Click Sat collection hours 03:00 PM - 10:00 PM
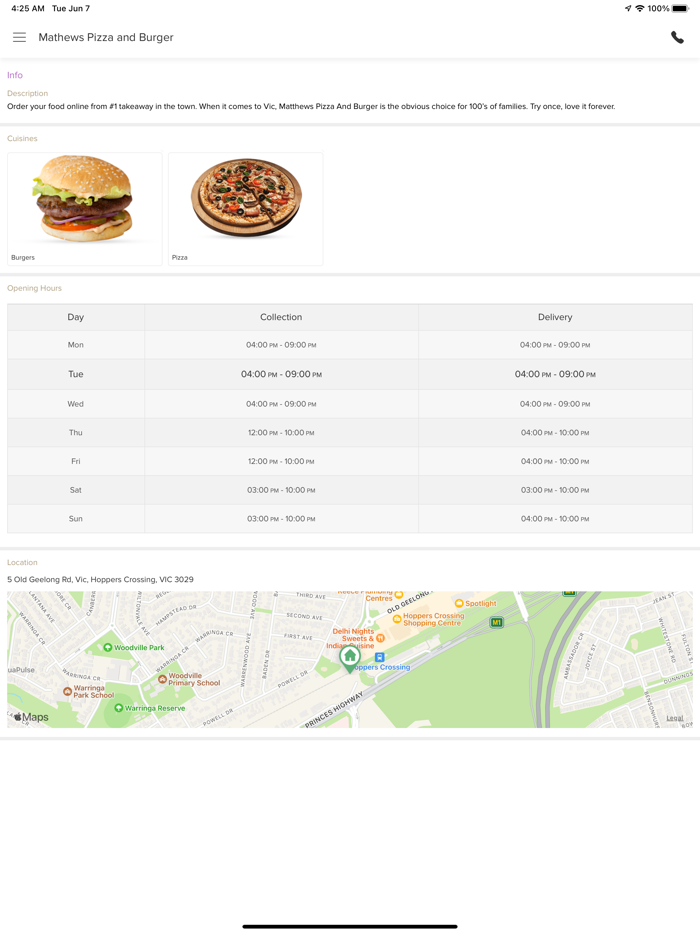The image size is (700, 934). click(281, 490)
